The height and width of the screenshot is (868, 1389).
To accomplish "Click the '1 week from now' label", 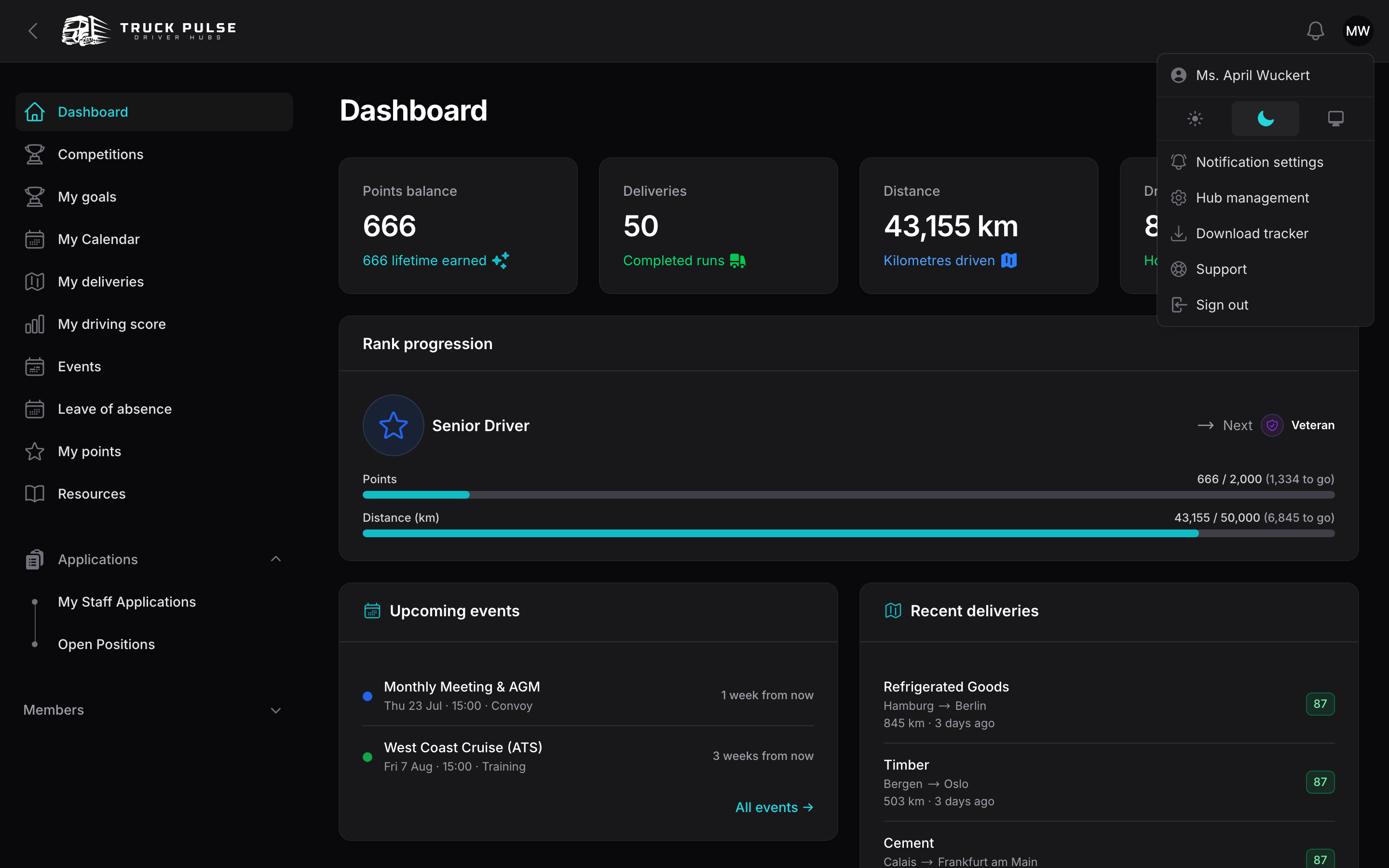I will 767,695.
